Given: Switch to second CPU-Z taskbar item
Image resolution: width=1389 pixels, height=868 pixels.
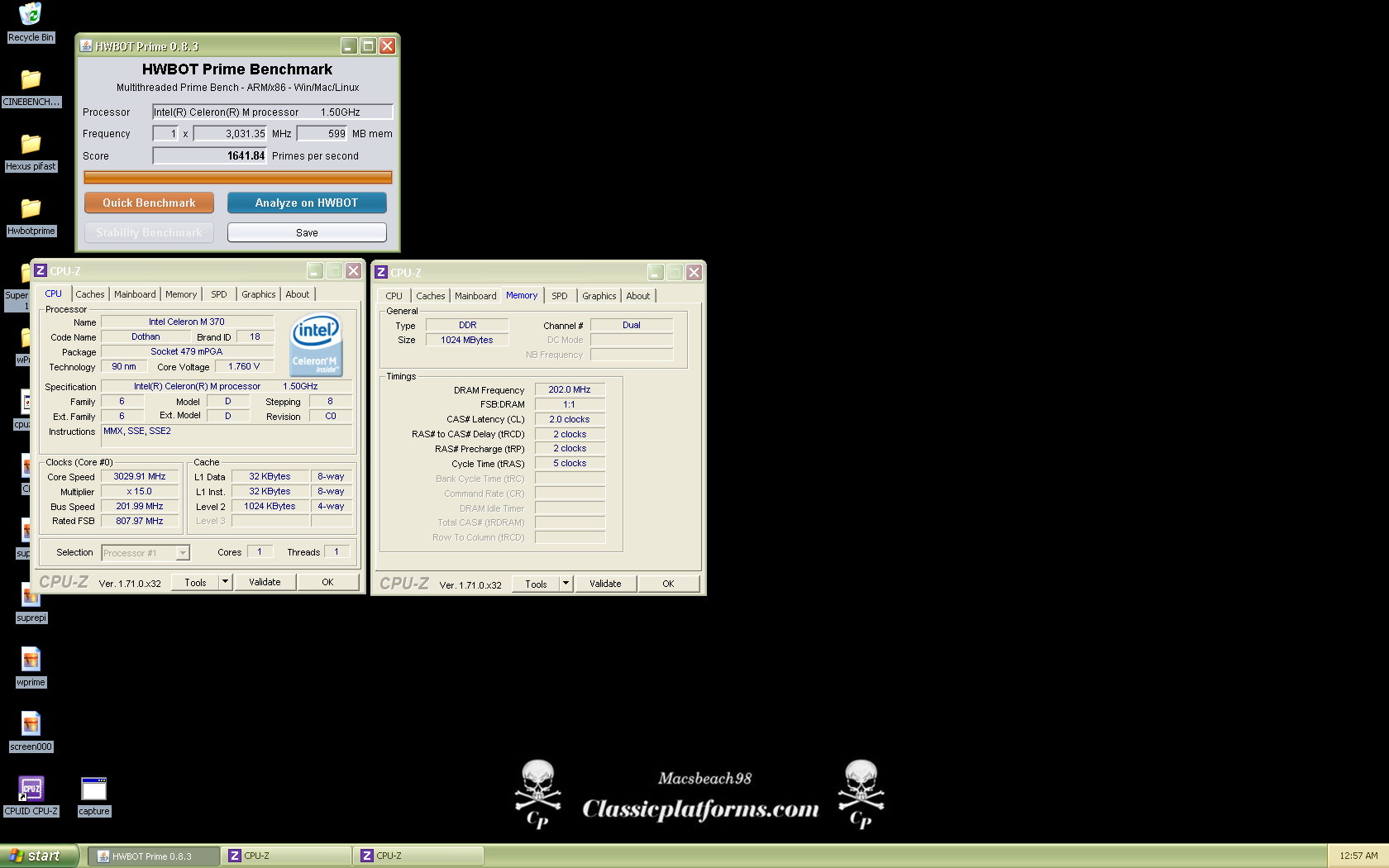Looking at the screenshot, I should 418,856.
